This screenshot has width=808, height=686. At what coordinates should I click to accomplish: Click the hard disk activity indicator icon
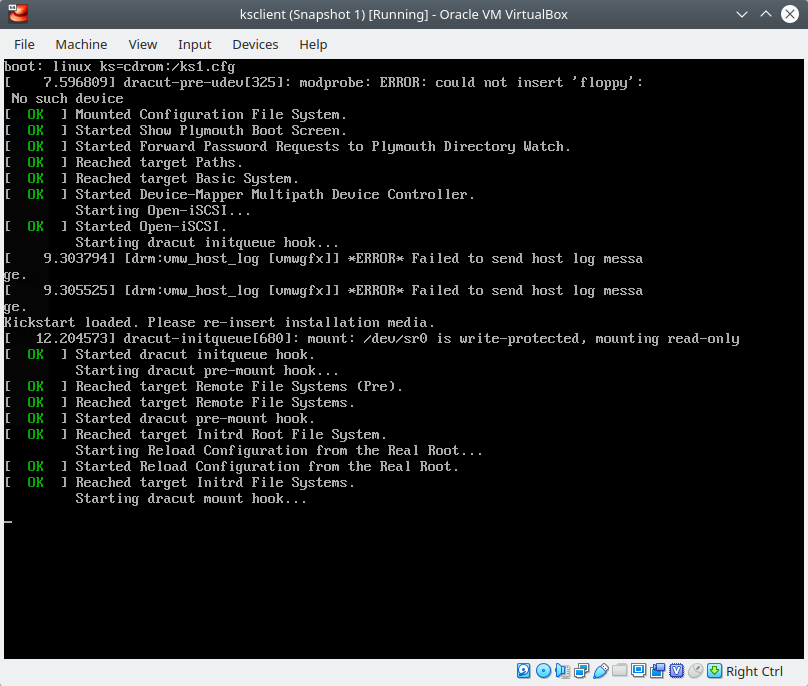[524, 671]
